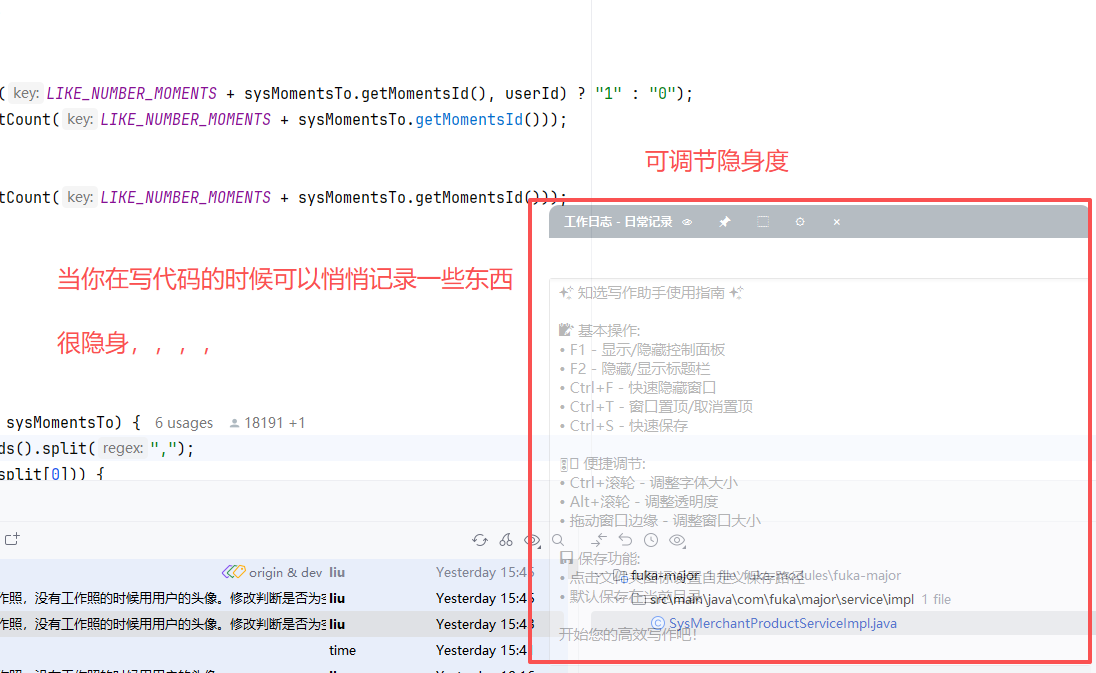Click the dashed-square icon in the 工作日志 title bar
1096x673 pixels.
coord(763,222)
